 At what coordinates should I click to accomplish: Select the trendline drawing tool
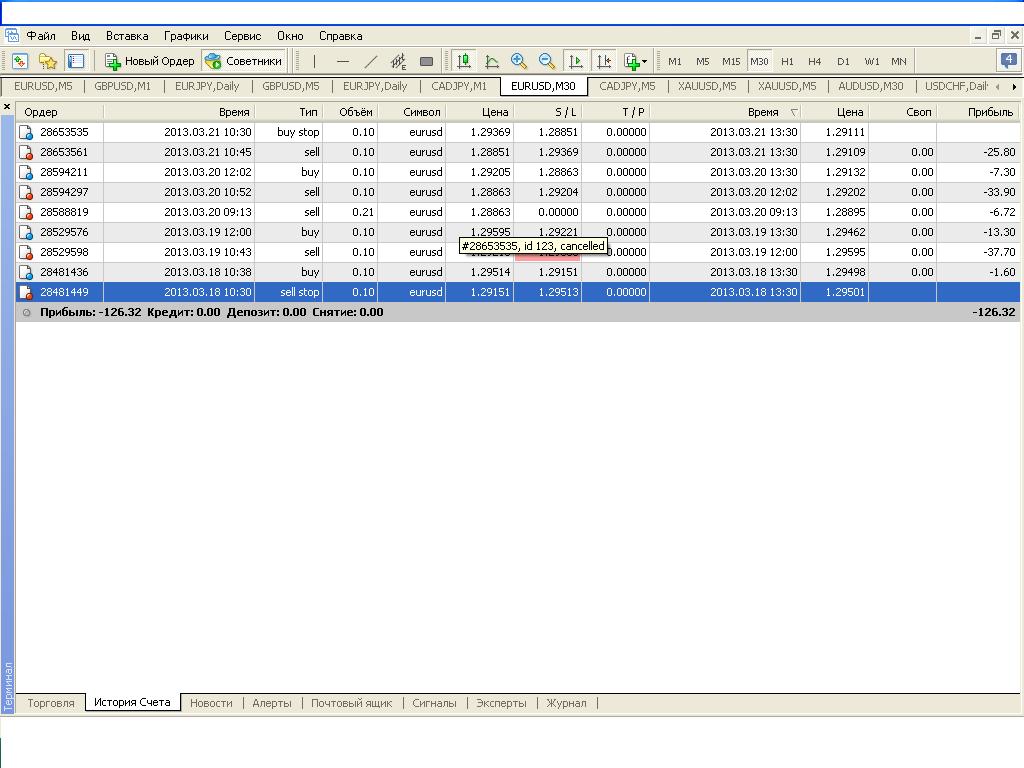tap(370, 61)
